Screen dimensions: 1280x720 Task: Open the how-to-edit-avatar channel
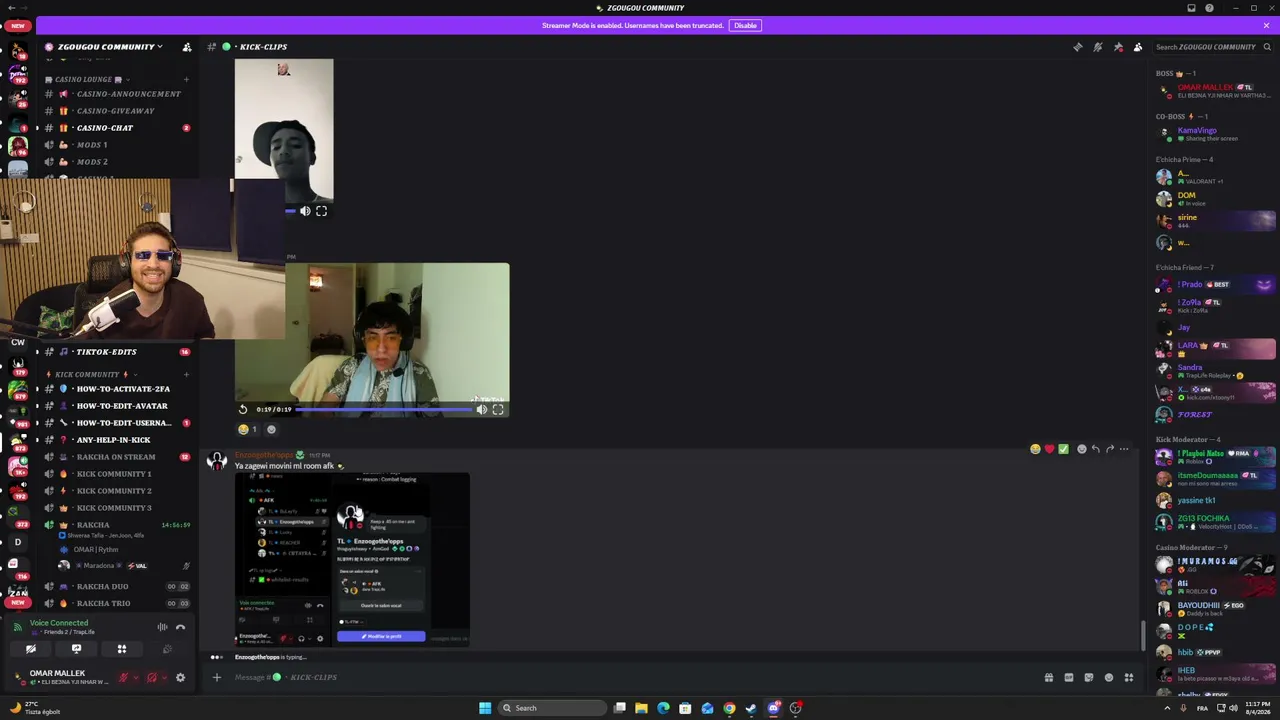coord(118,406)
